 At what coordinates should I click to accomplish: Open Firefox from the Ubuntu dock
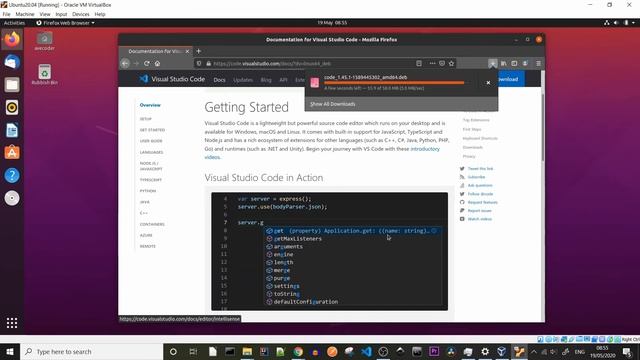(x=12, y=40)
